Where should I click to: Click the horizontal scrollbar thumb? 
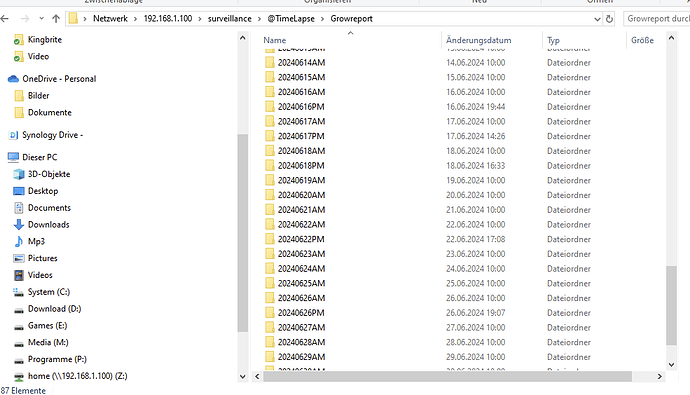(448, 377)
